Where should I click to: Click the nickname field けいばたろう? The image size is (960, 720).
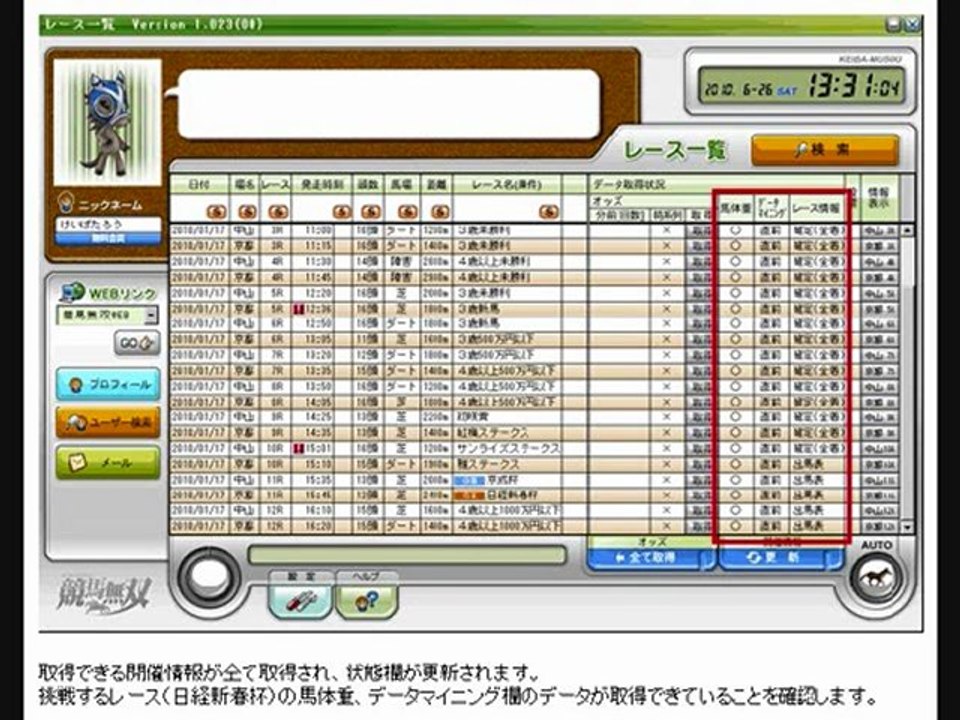[108, 224]
